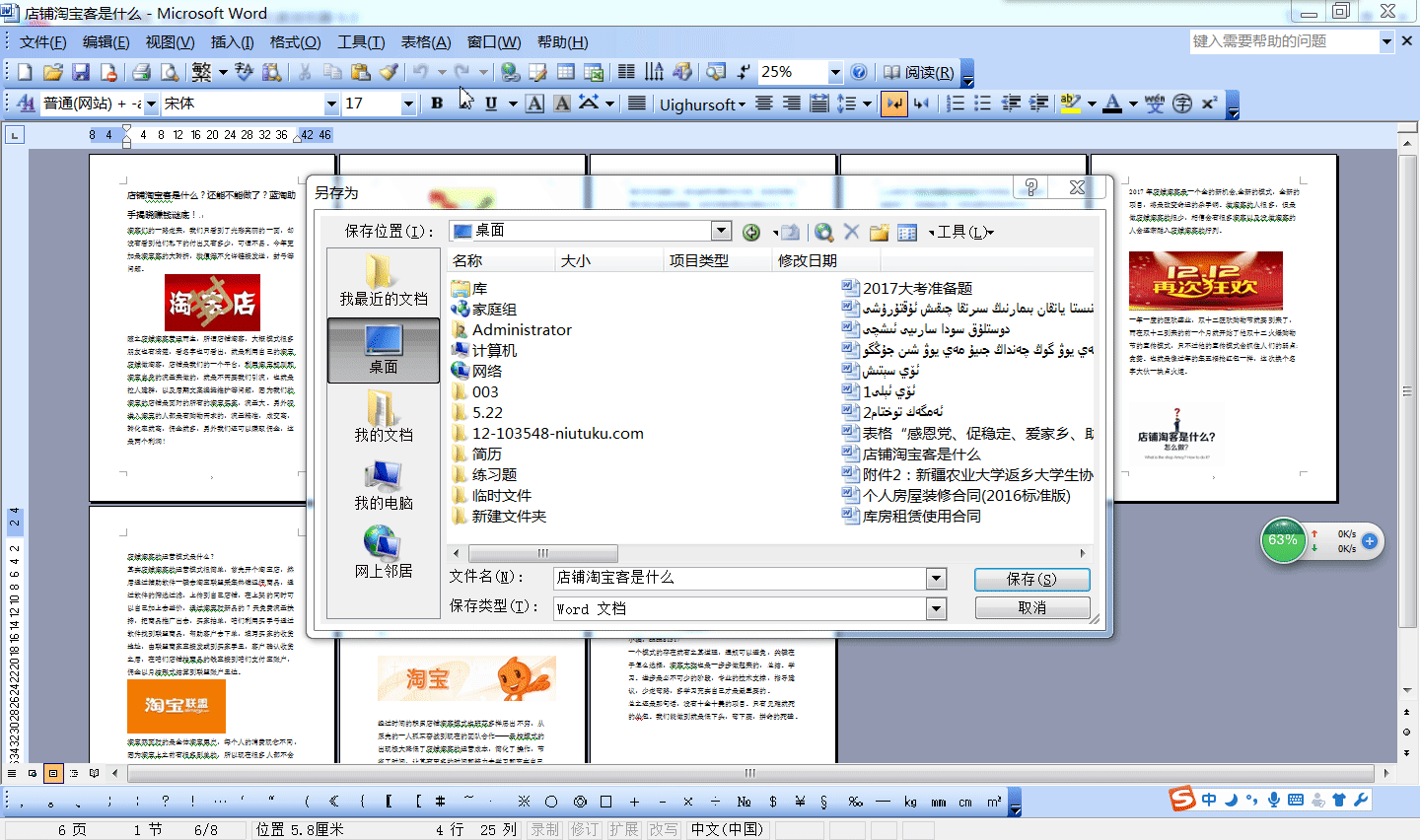The height and width of the screenshot is (840, 1420).
Task: Click the back arrow in the Save dialog
Action: click(750, 232)
